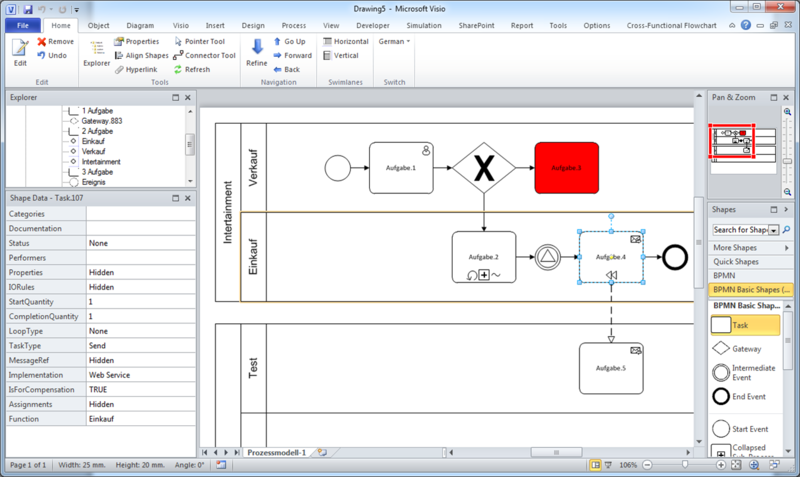Navigate Go Up

290,41
